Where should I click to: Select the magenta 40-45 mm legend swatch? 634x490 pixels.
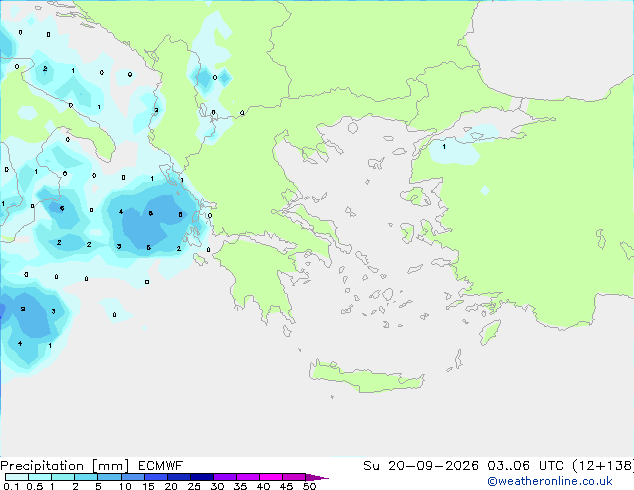271,477
